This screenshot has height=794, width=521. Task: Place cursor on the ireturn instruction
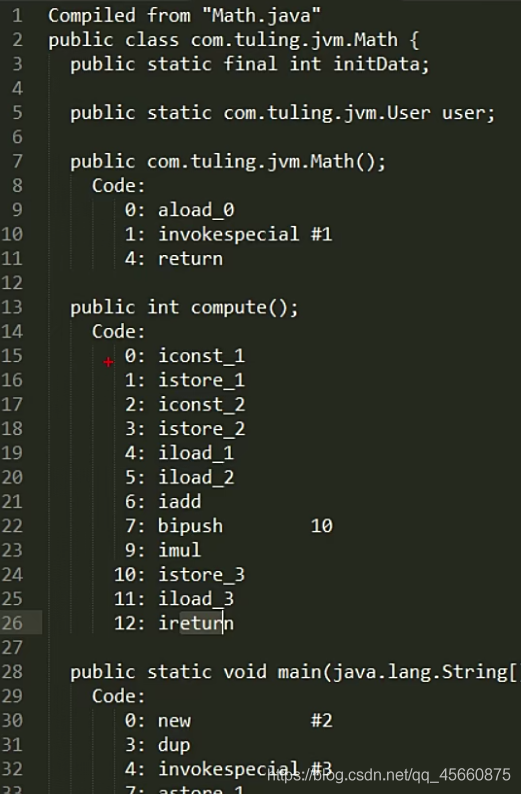click(x=196, y=623)
